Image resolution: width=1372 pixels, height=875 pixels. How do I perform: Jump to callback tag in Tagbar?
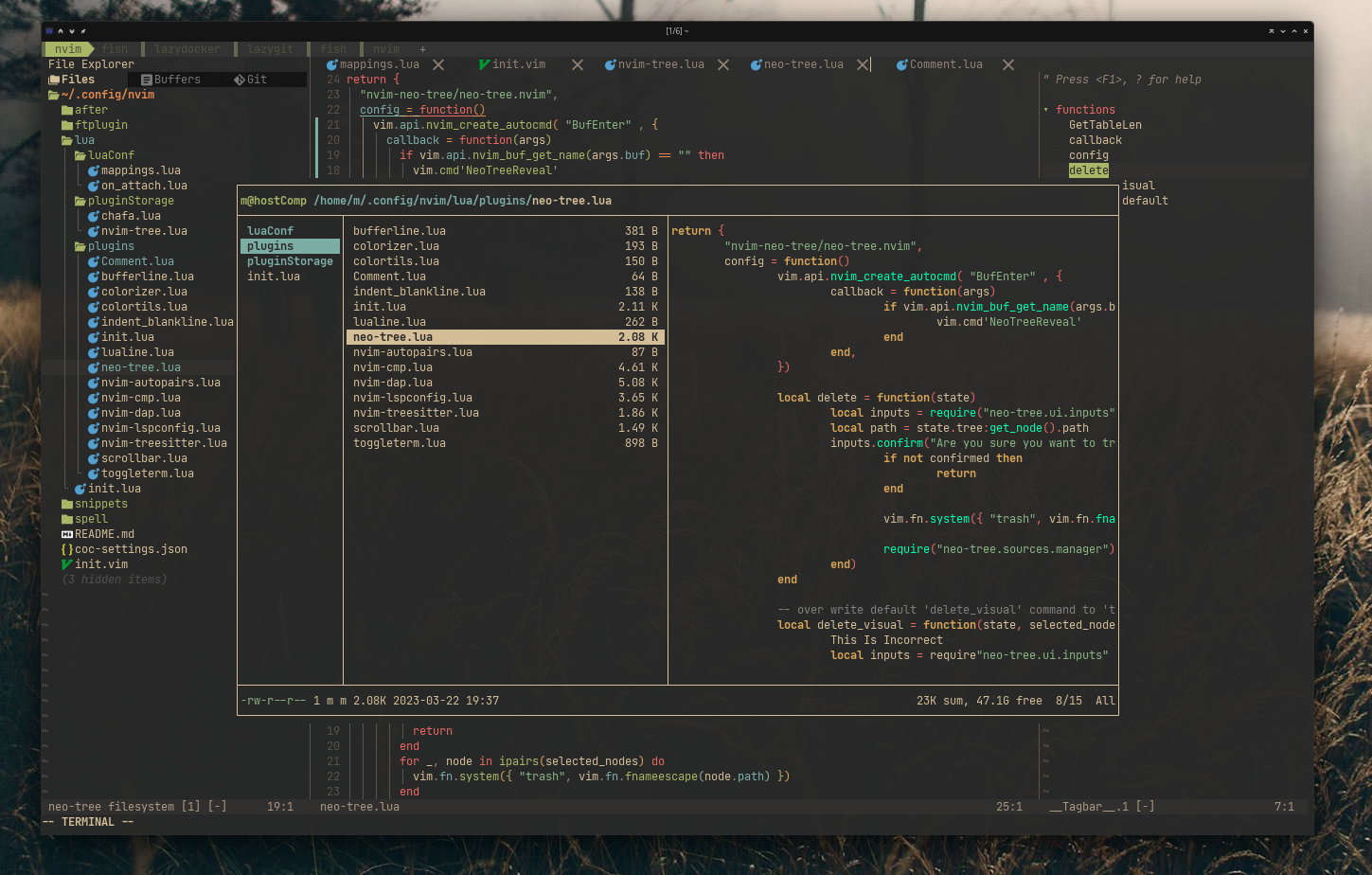[x=1096, y=140]
